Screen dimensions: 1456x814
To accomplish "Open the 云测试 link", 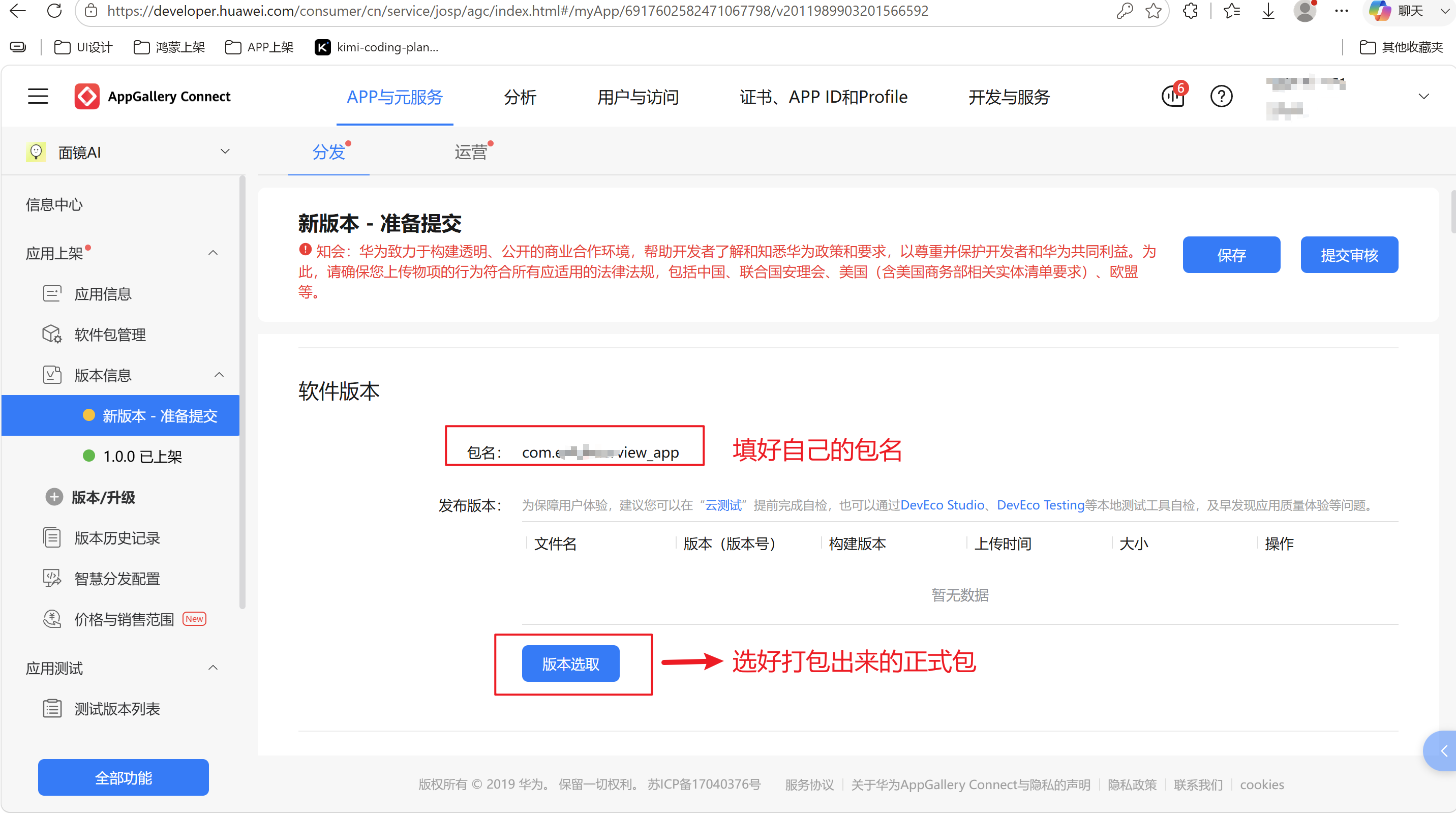I will click(723, 505).
